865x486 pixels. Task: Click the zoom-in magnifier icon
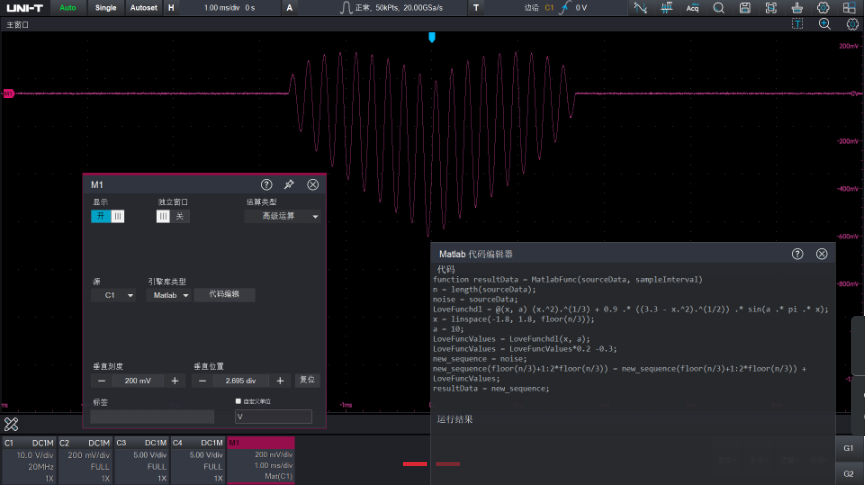point(825,24)
